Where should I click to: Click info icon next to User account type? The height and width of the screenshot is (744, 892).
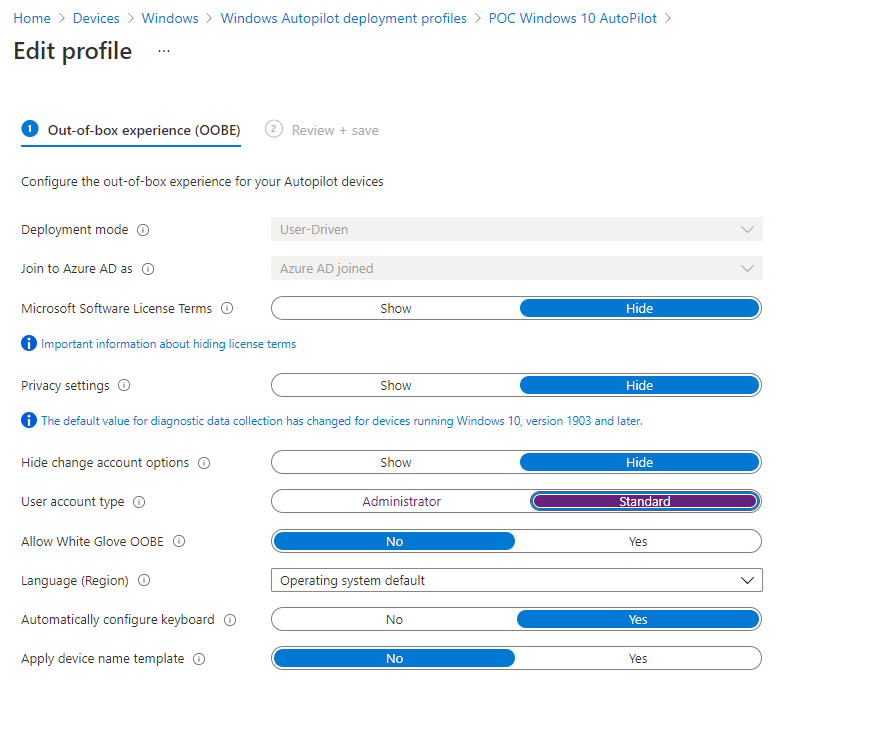(139, 502)
